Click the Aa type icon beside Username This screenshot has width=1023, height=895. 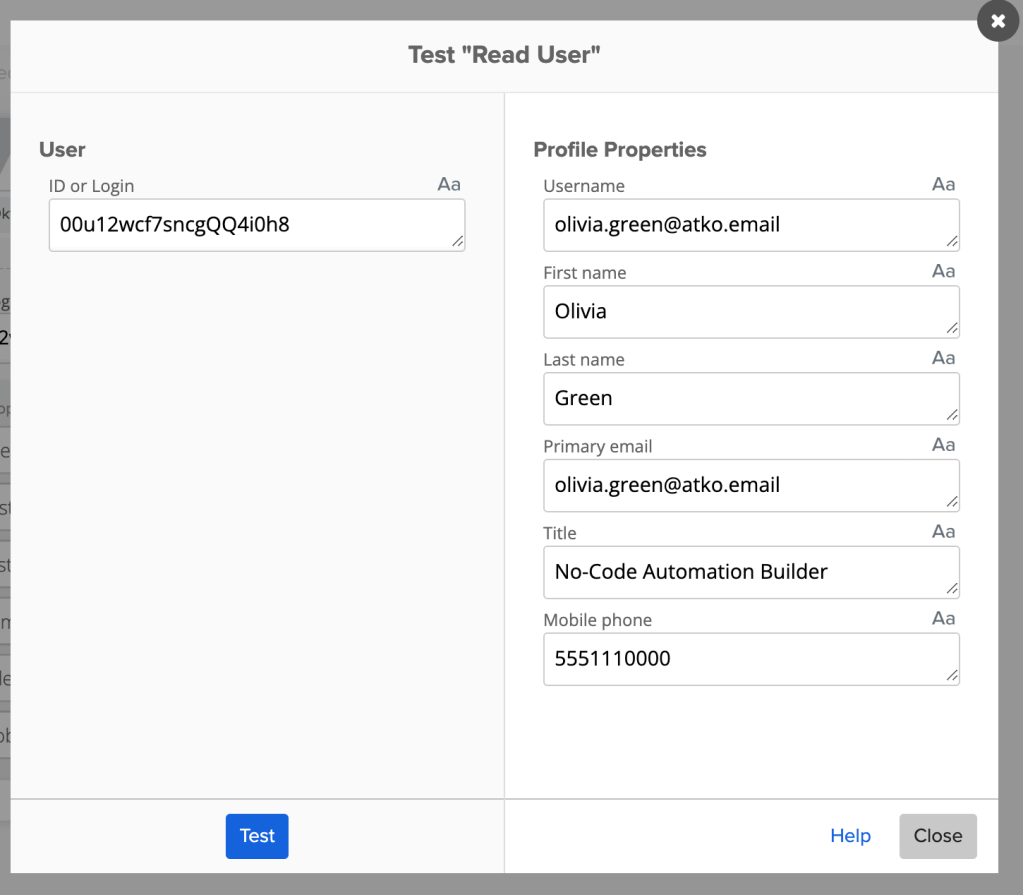(943, 185)
